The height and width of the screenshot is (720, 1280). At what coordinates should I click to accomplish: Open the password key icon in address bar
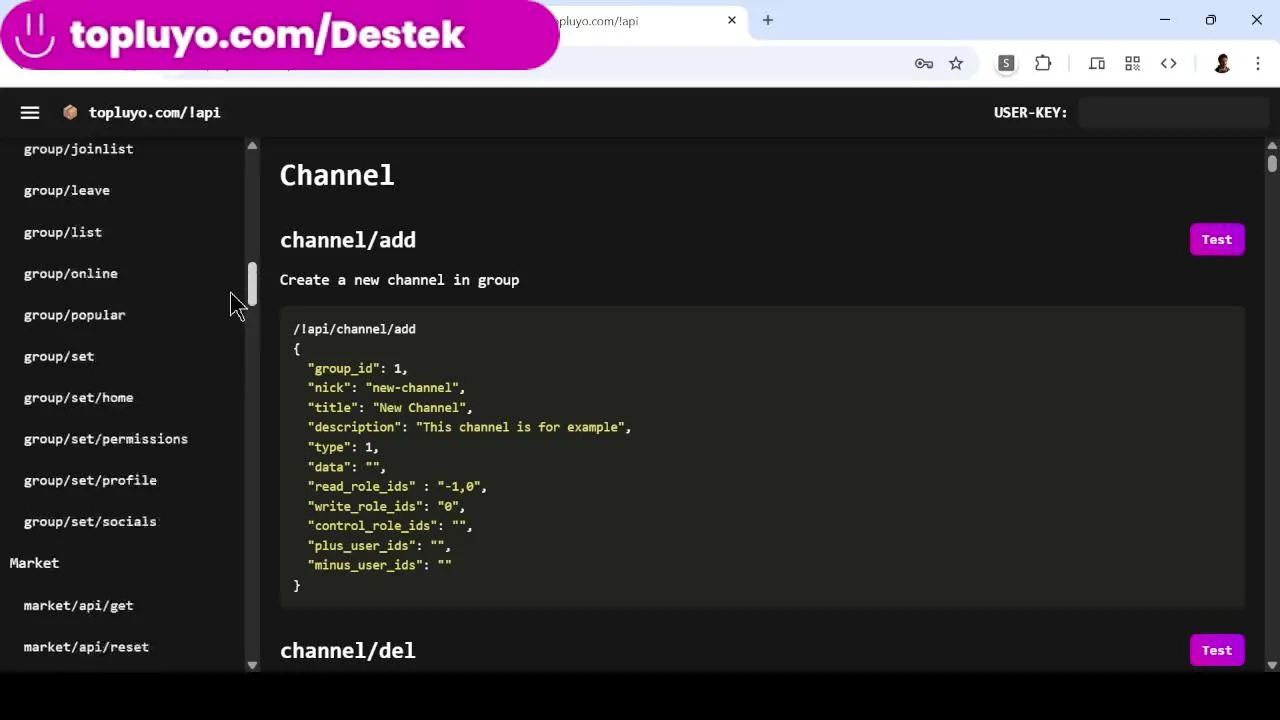[924, 64]
